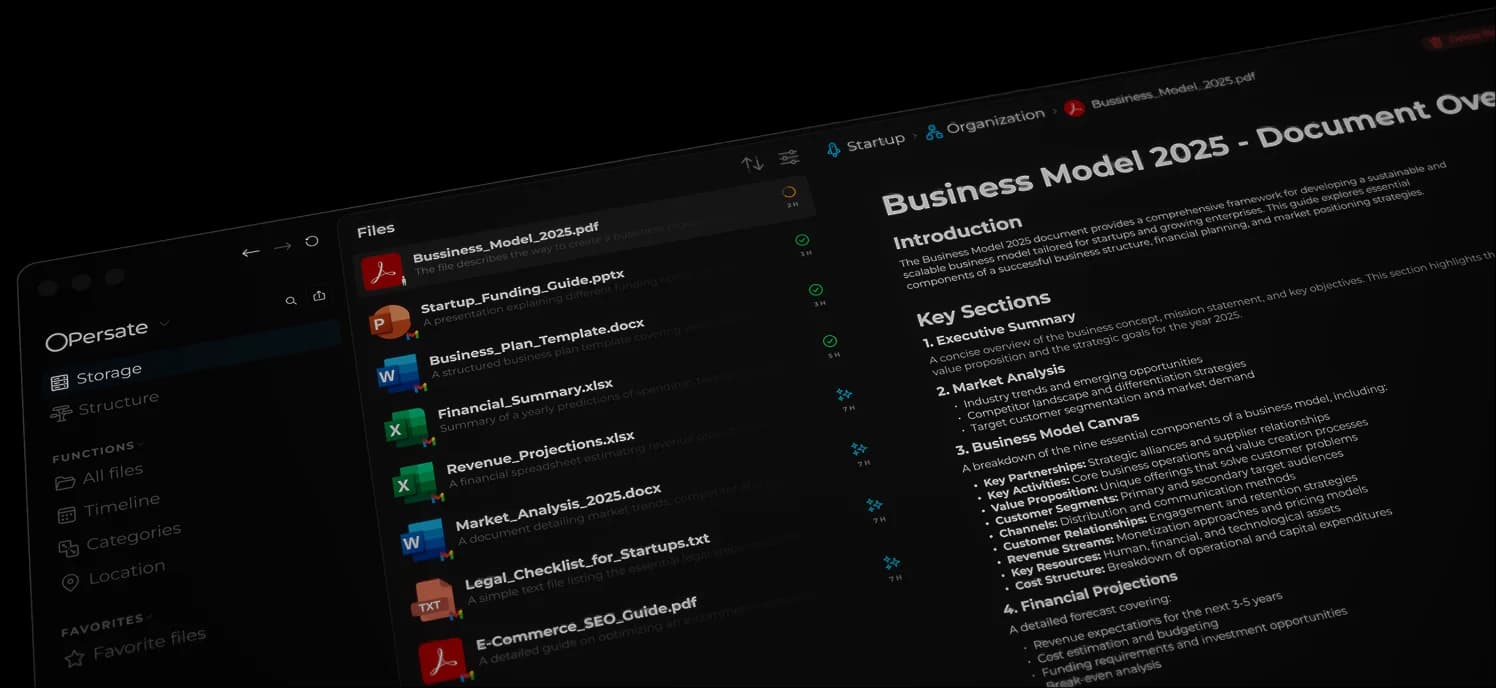The width and height of the screenshot is (1496, 688).
Task: Click the green check status of Startup_Funding_Guide.pptx
Action: click(x=802, y=240)
